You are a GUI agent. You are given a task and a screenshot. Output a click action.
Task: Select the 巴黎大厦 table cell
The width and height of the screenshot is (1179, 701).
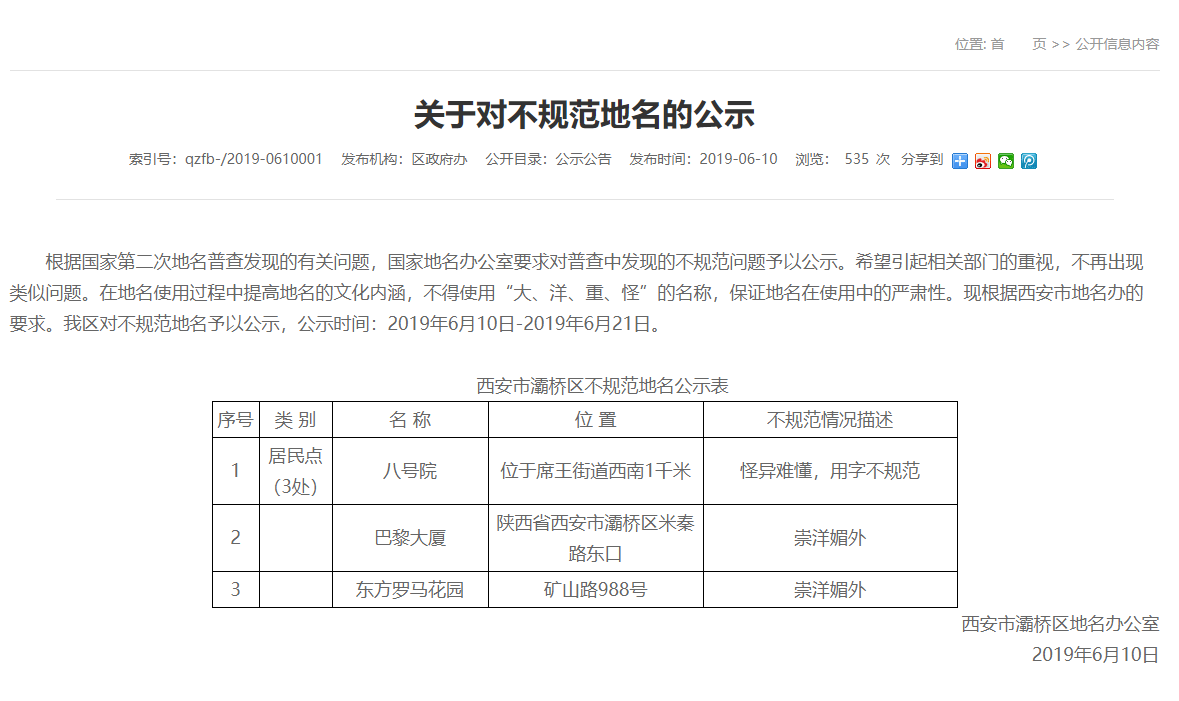click(x=410, y=538)
